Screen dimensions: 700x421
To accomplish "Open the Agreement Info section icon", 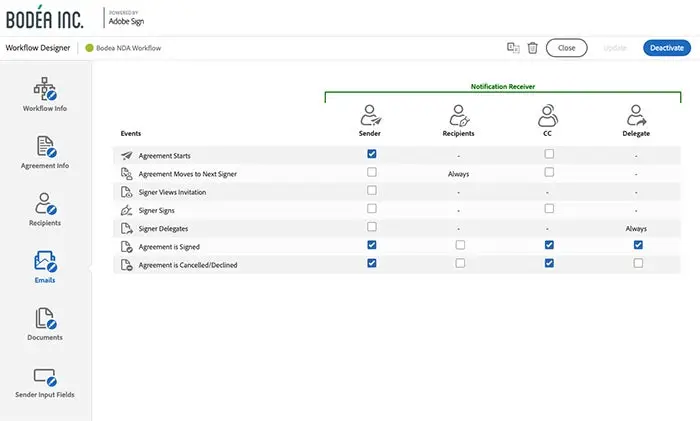I will pos(44,147).
